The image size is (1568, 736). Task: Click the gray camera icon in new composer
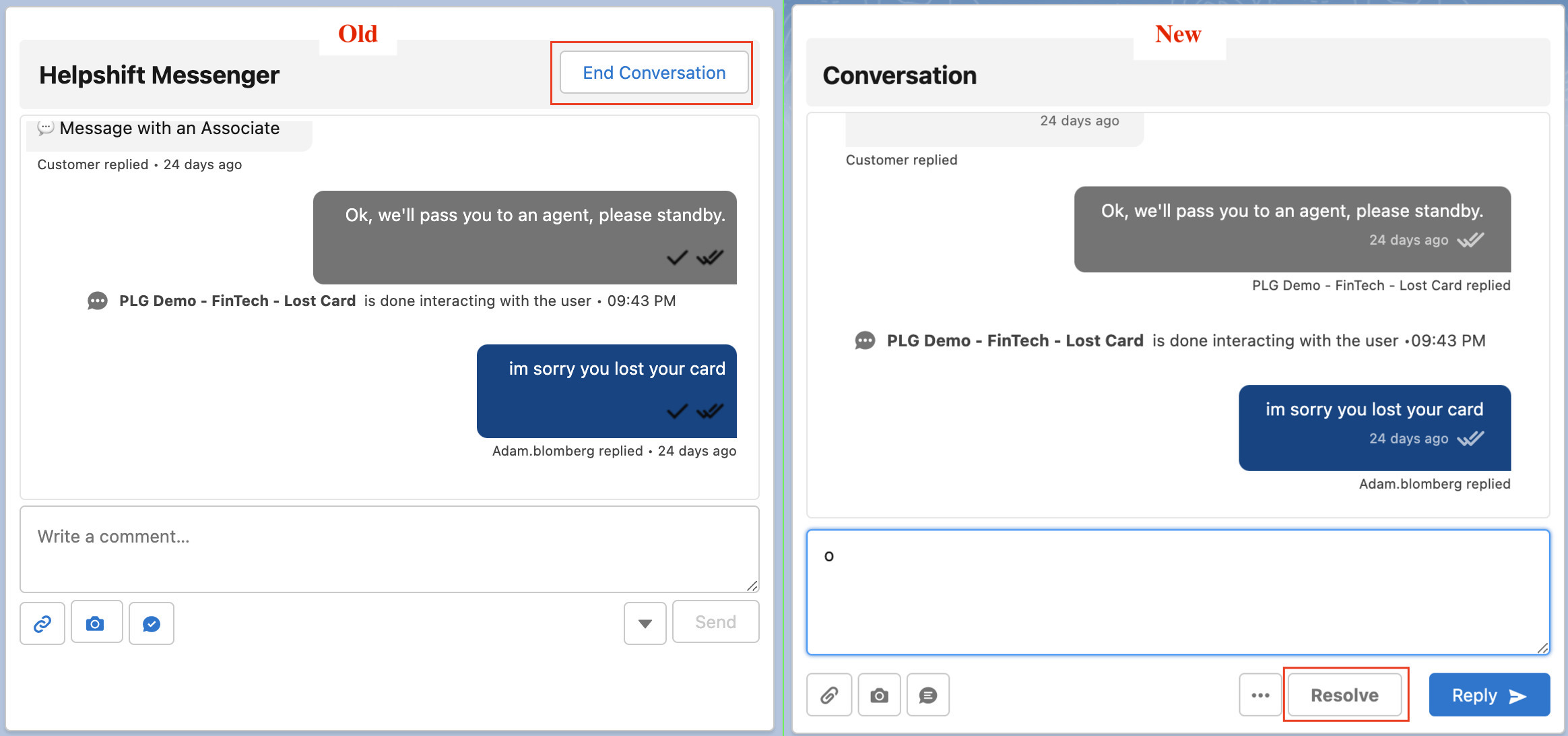pos(879,695)
